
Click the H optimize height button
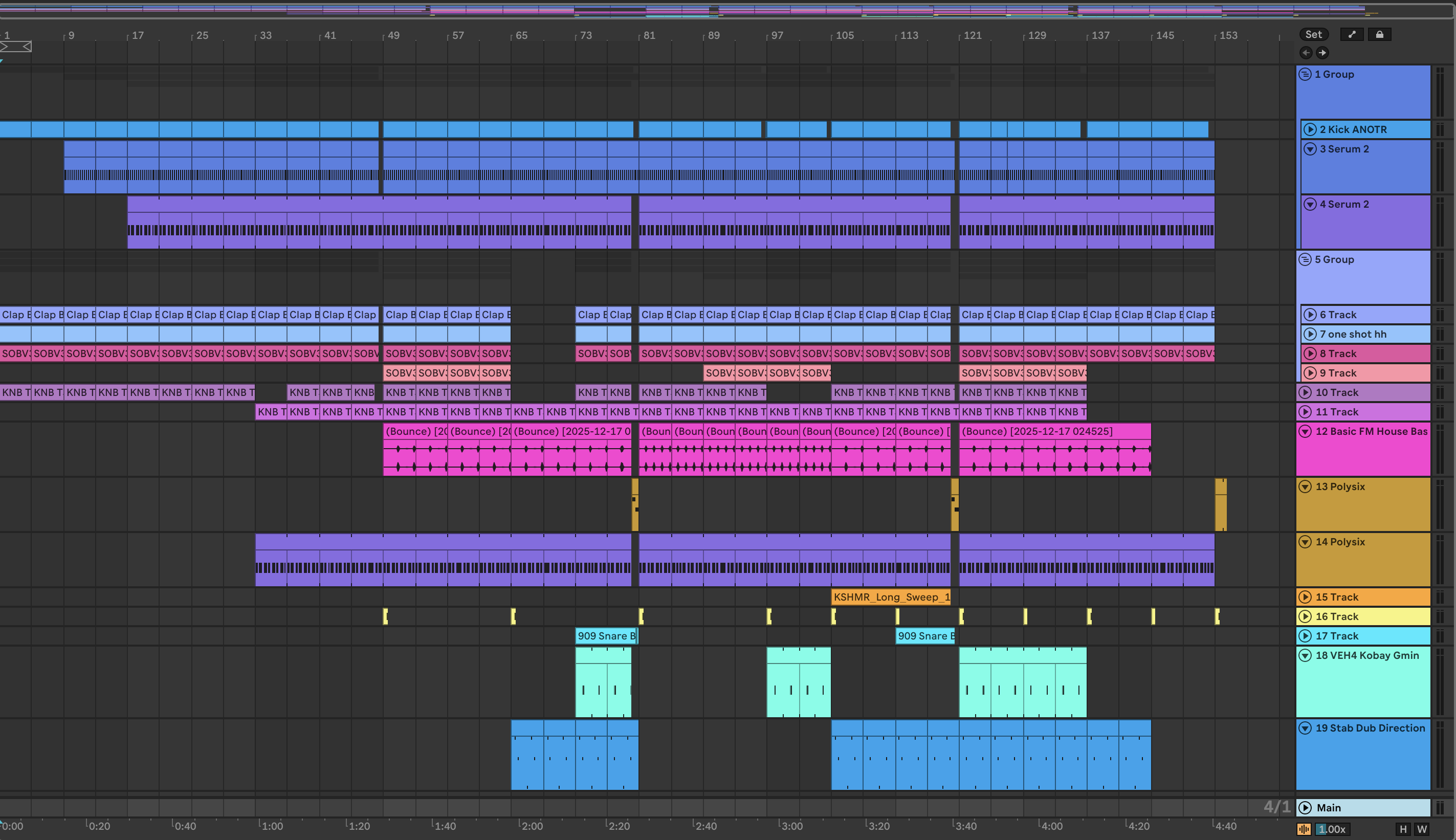pos(1403,829)
